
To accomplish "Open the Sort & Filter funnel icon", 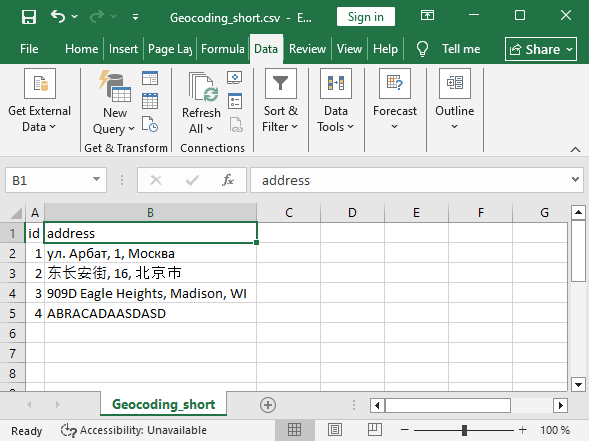I will 281,83.
